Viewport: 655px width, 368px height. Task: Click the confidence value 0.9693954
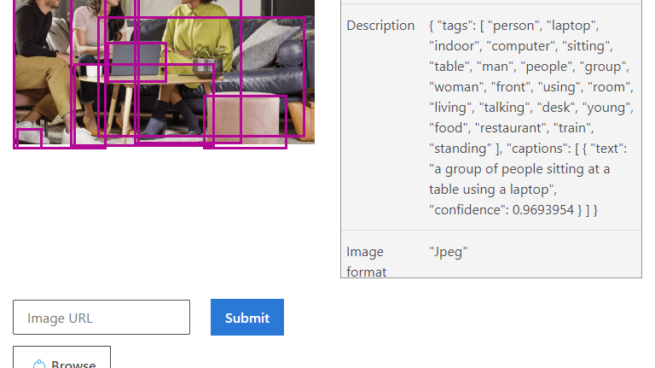point(543,210)
